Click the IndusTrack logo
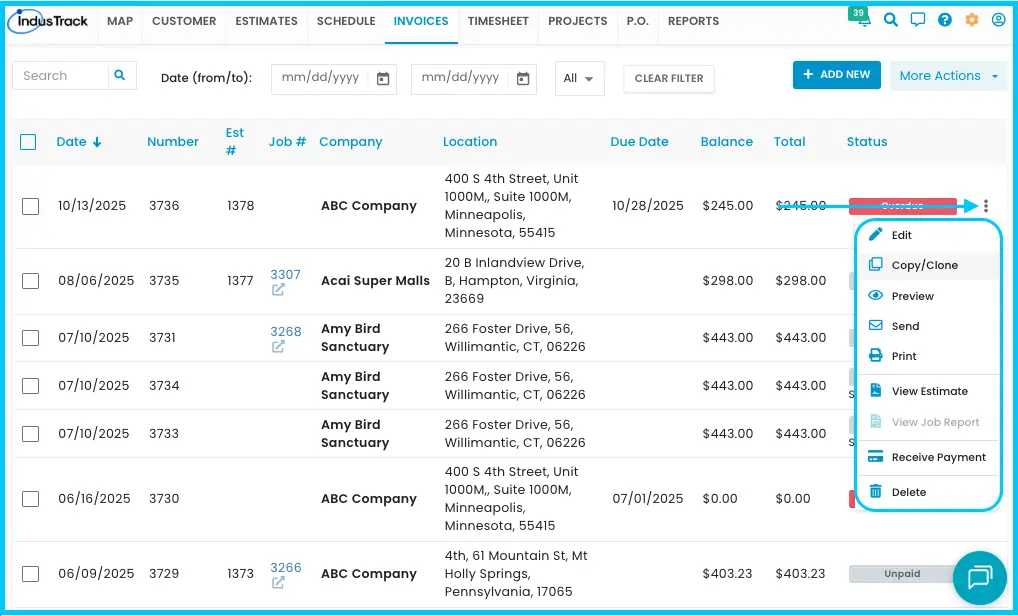The width and height of the screenshot is (1018, 616). pyautogui.click(x=47, y=21)
